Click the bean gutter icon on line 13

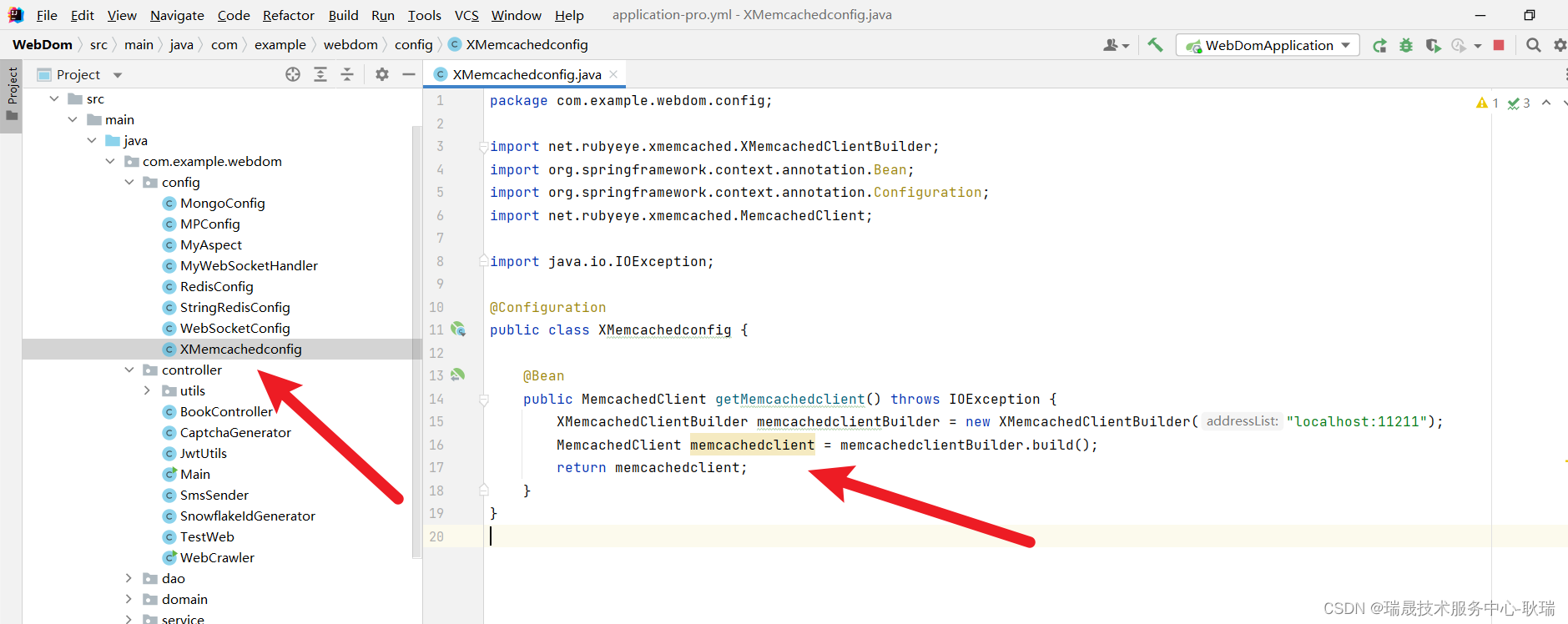[x=457, y=375]
